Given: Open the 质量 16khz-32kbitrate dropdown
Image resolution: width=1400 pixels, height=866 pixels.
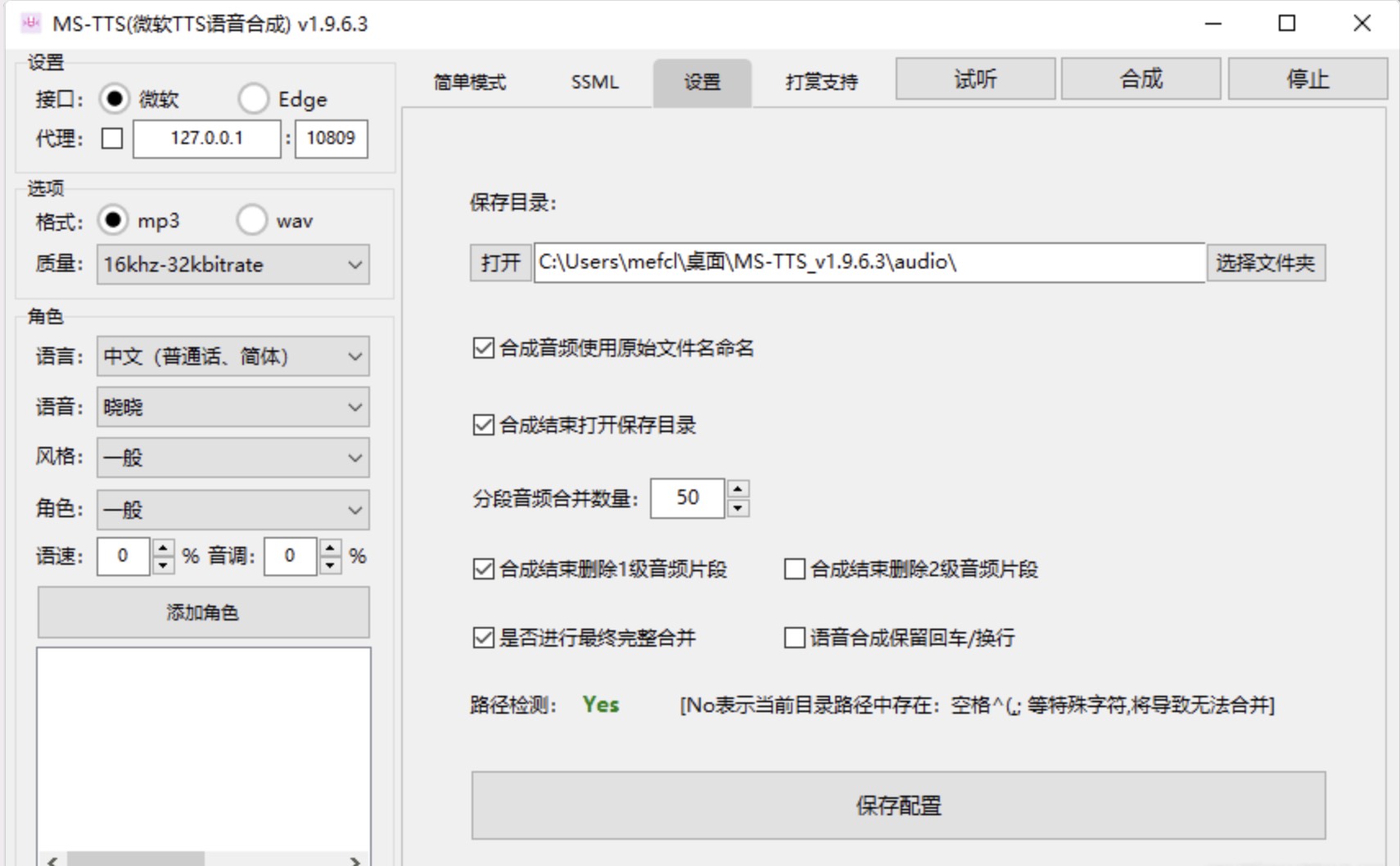Looking at the screenshot, I should (233, 264).
